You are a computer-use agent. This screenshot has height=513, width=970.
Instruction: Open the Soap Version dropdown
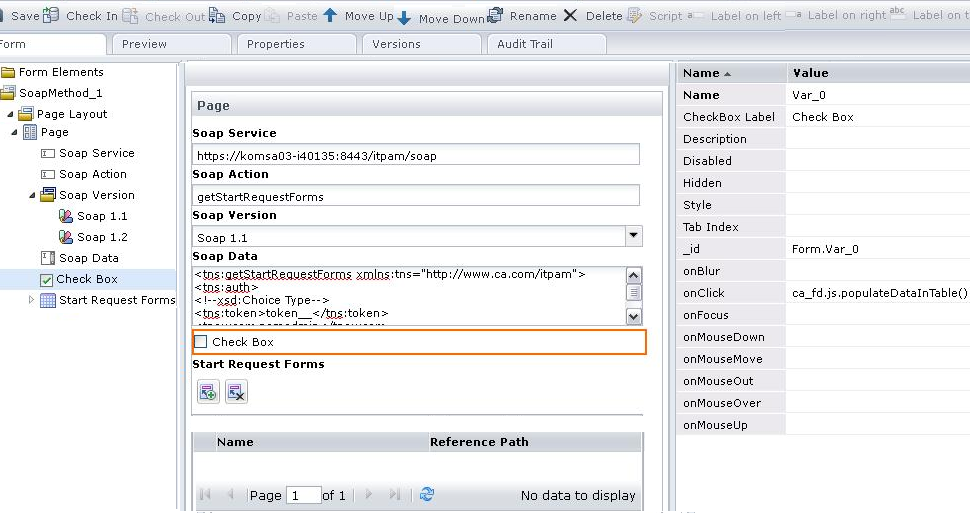click(x=633, y=237)
